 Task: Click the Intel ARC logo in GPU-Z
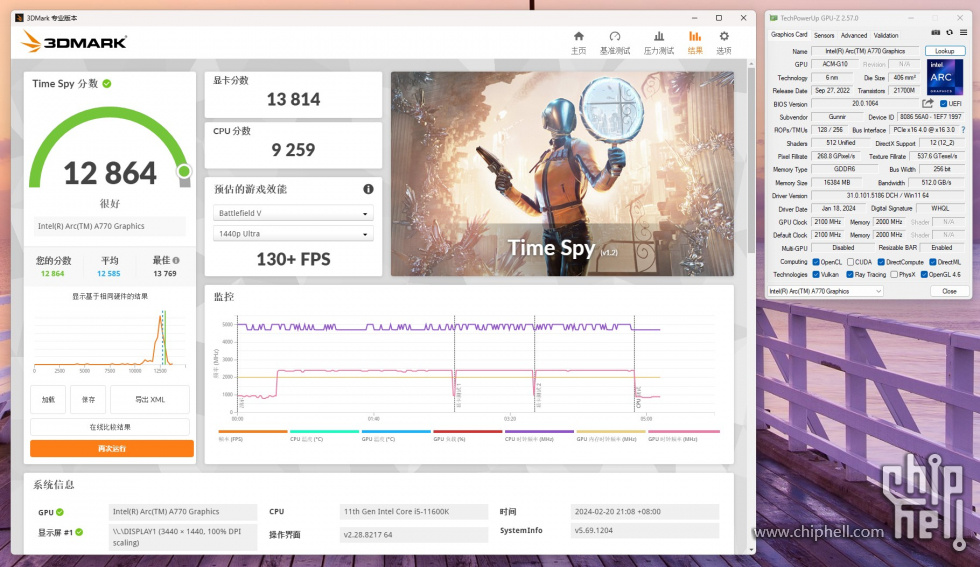[x=944, y=77]
